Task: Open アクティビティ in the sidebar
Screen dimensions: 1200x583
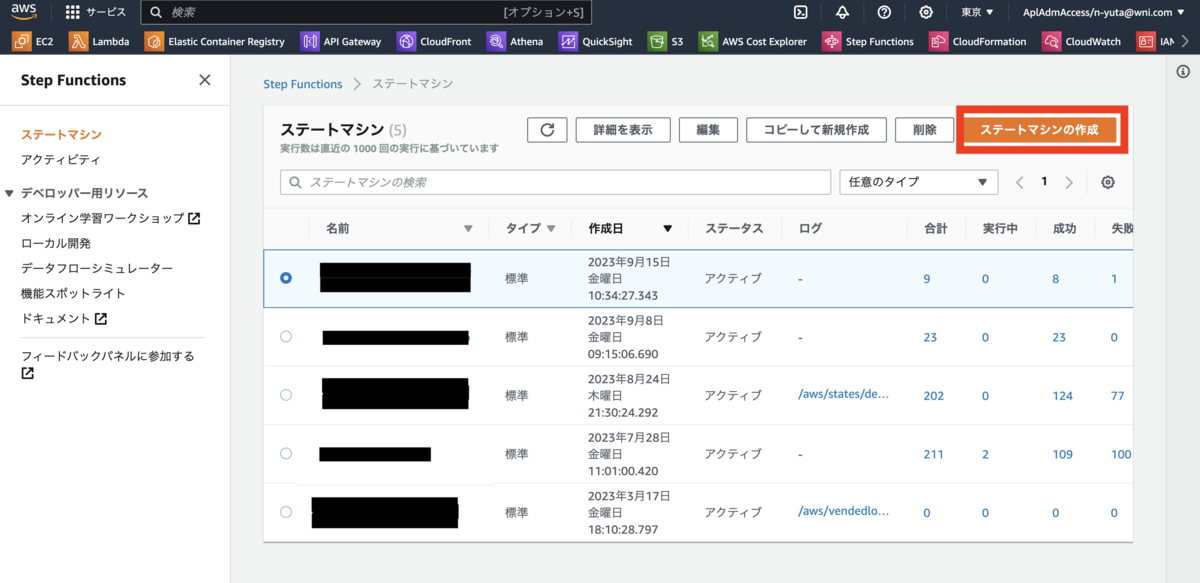Action: (61, 160)
